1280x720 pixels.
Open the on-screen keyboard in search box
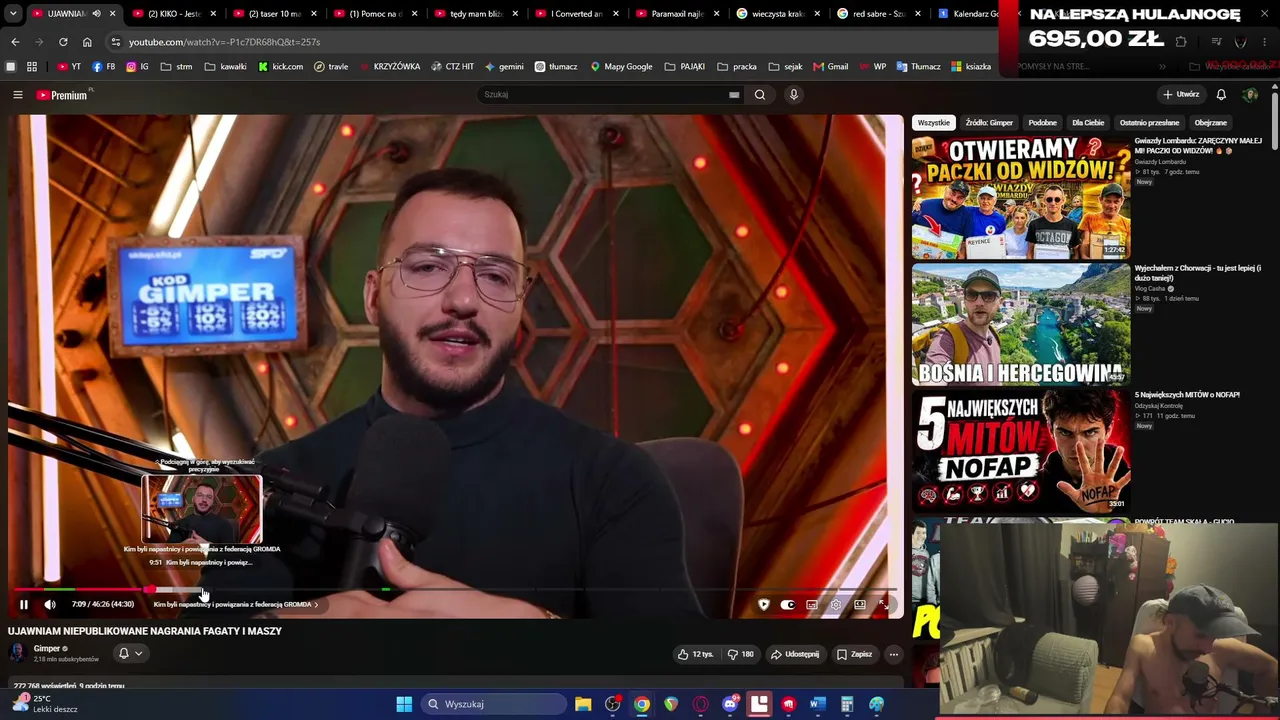[734, 95]
